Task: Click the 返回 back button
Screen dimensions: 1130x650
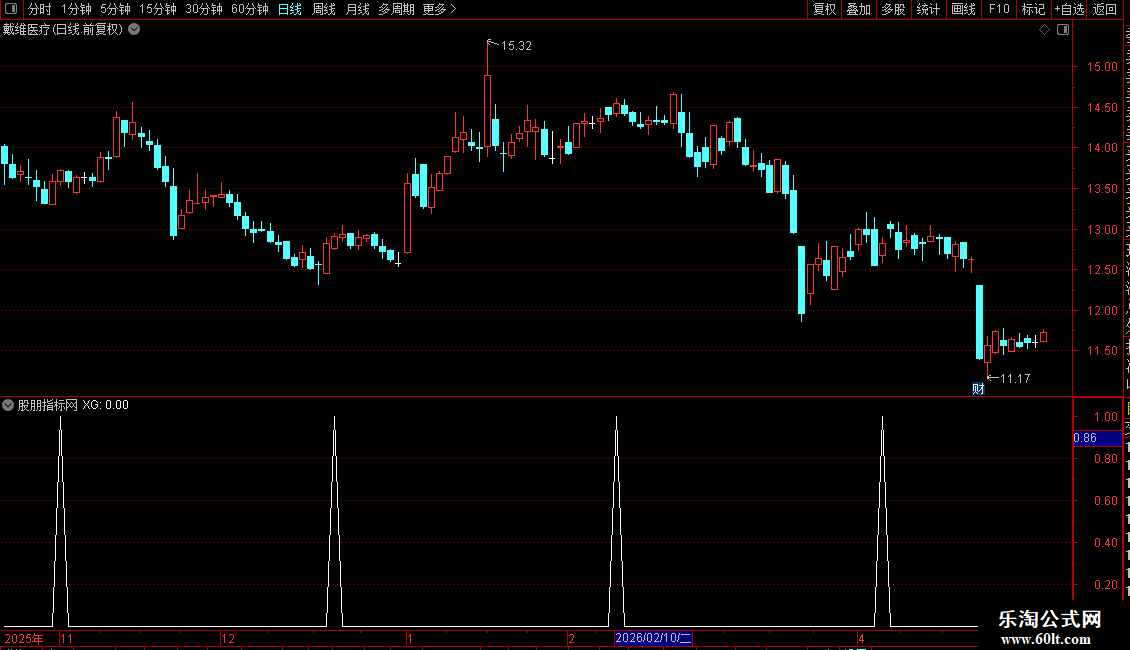Action: (x=1104, y=9)
